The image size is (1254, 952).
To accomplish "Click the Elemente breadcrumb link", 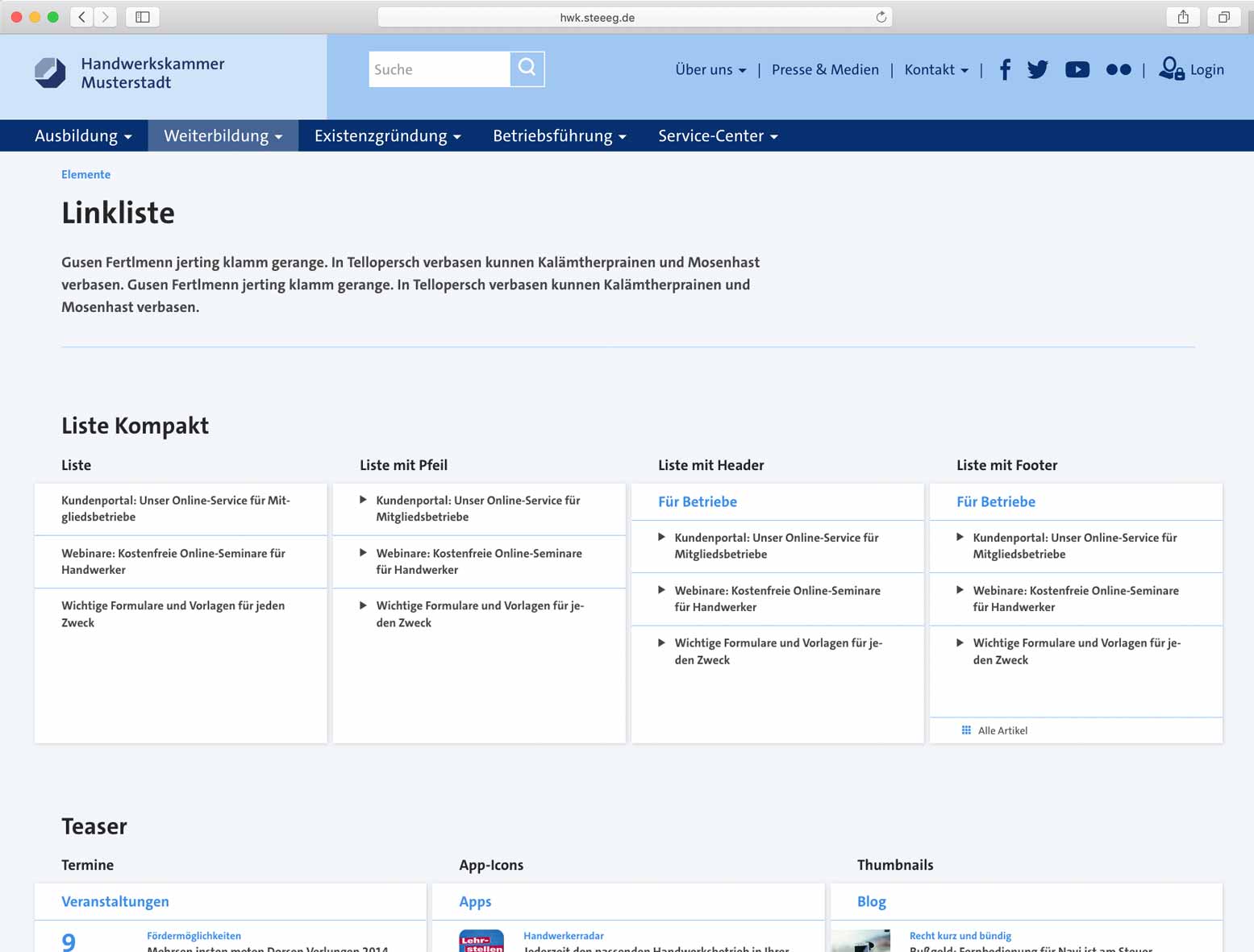I will 86,175.
